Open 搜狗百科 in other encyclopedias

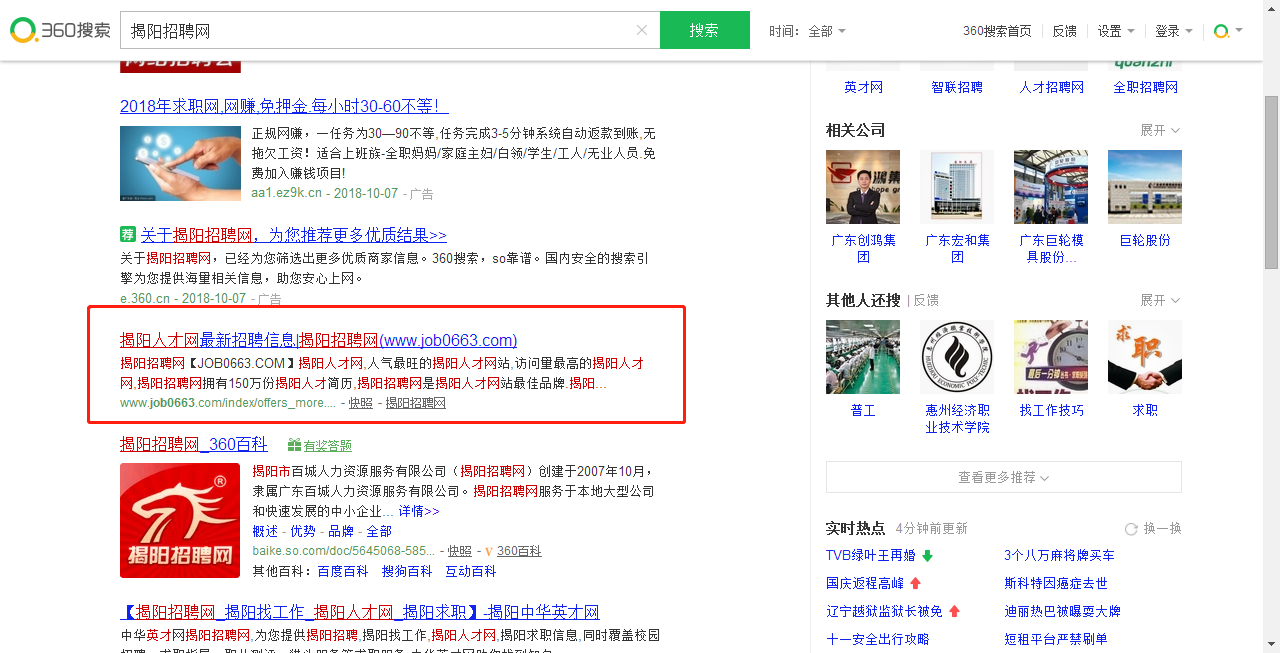point(407,571)
